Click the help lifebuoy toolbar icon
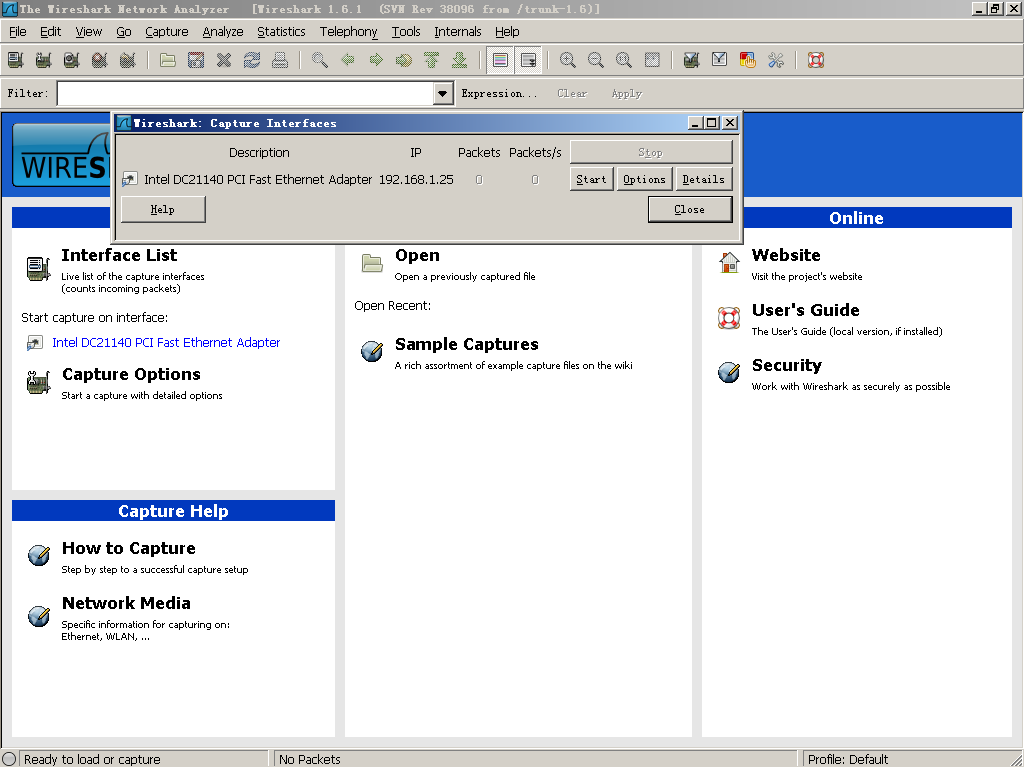The image size is (1024, 768). point(816,60)
